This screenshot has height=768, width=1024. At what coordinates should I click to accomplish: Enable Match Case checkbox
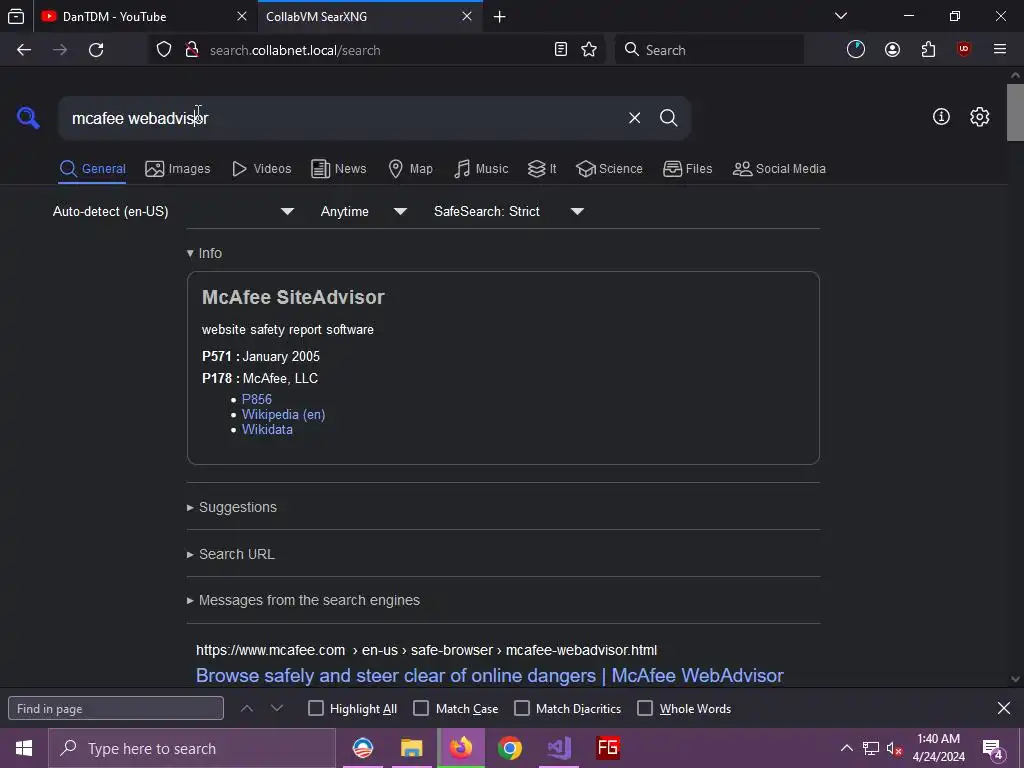421,709
